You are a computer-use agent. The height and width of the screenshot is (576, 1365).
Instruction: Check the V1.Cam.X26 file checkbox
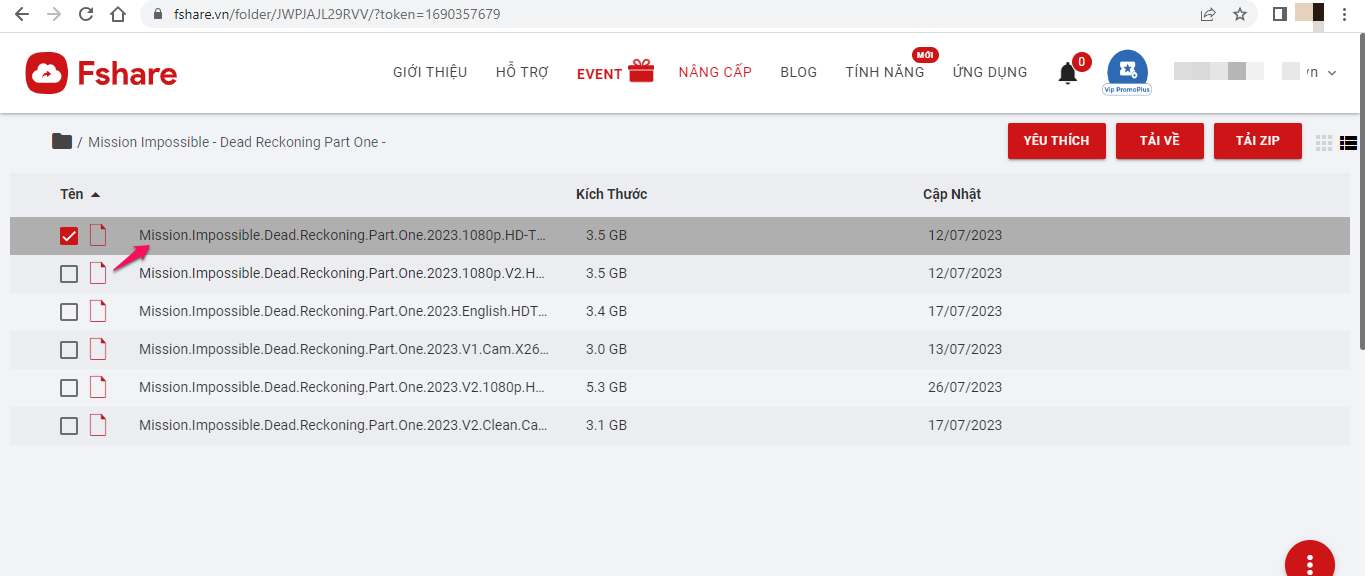pos(69,350)
